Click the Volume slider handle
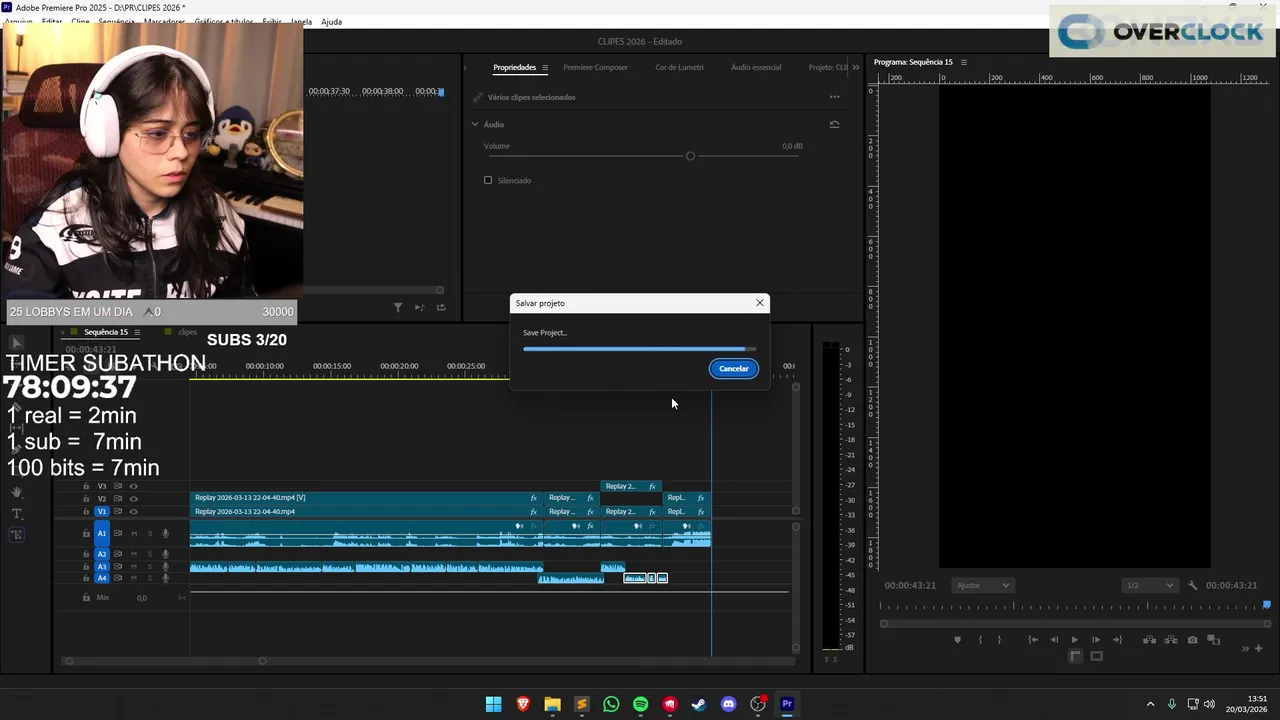 tap(690, 156)
